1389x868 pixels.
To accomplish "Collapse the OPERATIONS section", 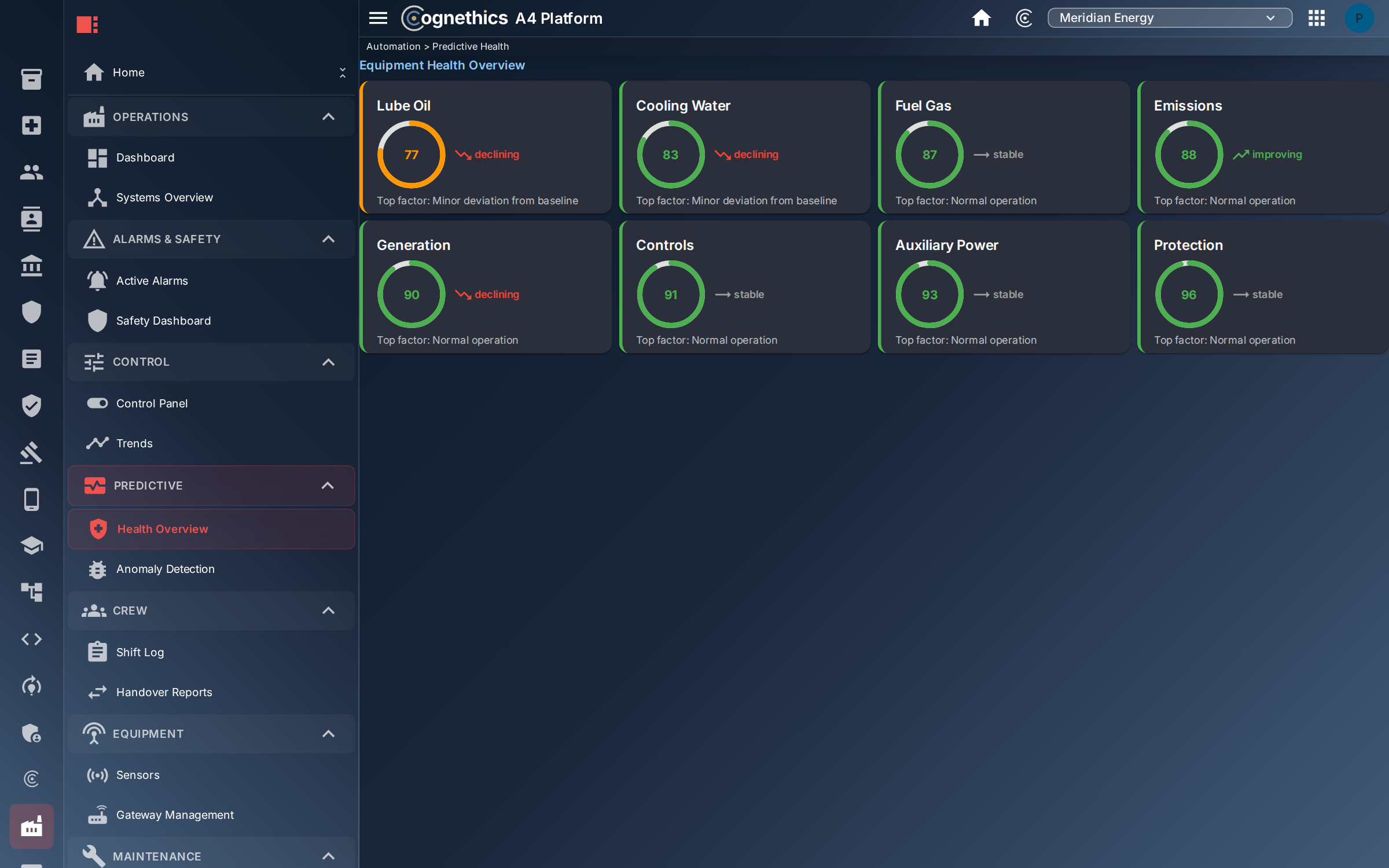I will coord(328,117).
